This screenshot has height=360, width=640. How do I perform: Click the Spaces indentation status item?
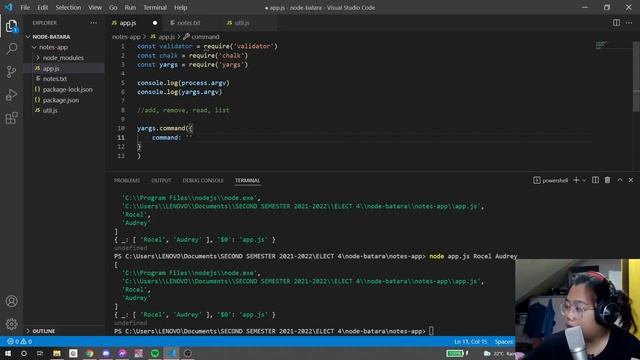[x=504, y=341]
